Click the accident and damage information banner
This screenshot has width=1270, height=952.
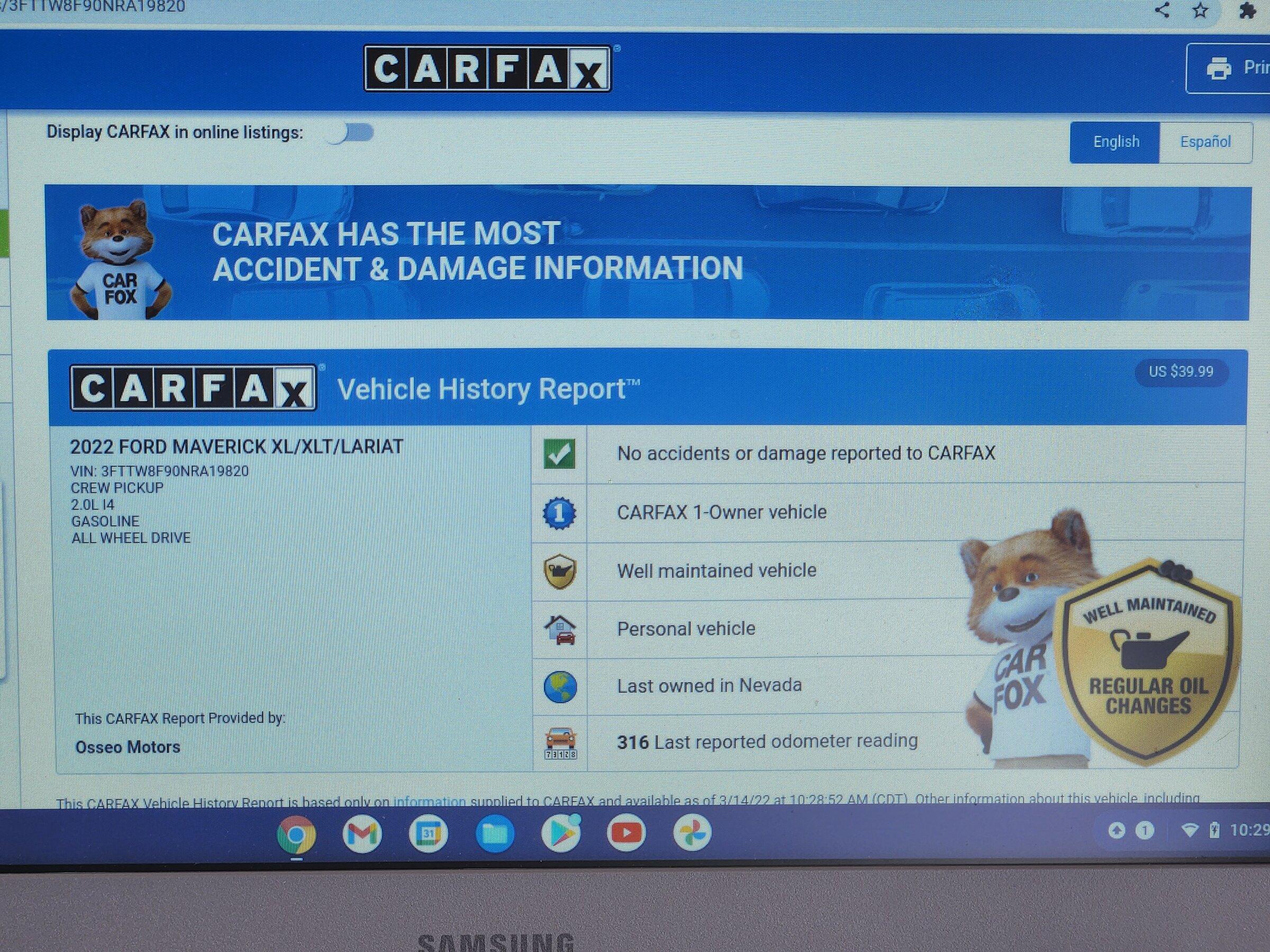(647, 252)
